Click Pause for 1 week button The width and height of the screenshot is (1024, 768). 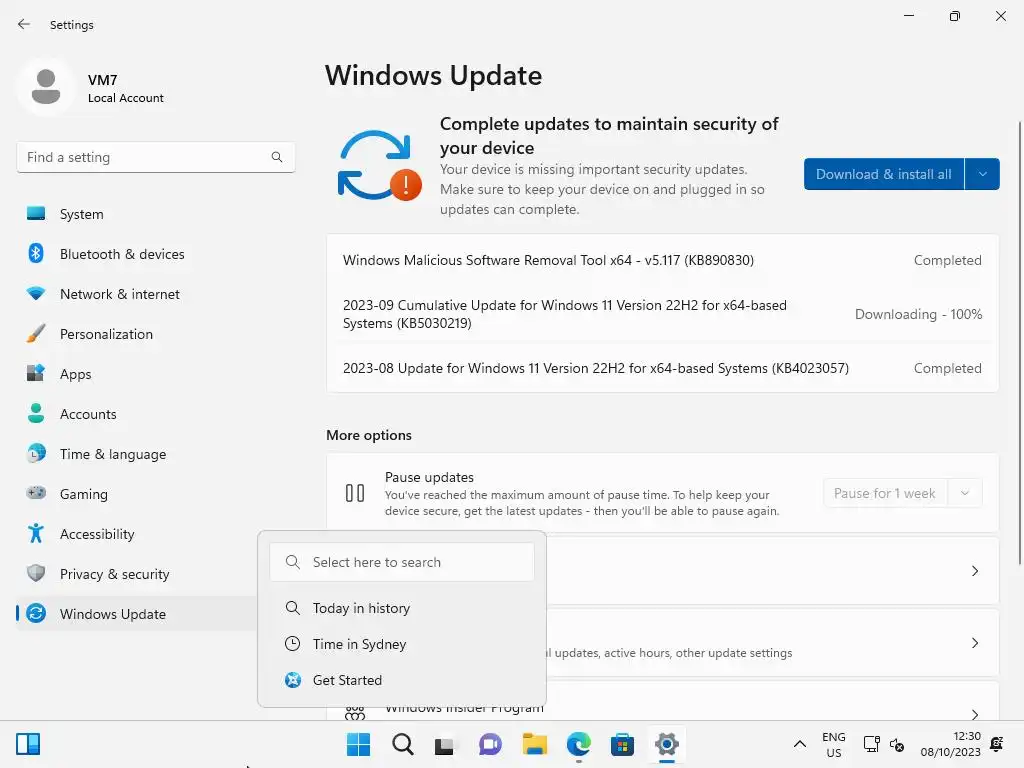pyautogui.click(x=885, y=493)
